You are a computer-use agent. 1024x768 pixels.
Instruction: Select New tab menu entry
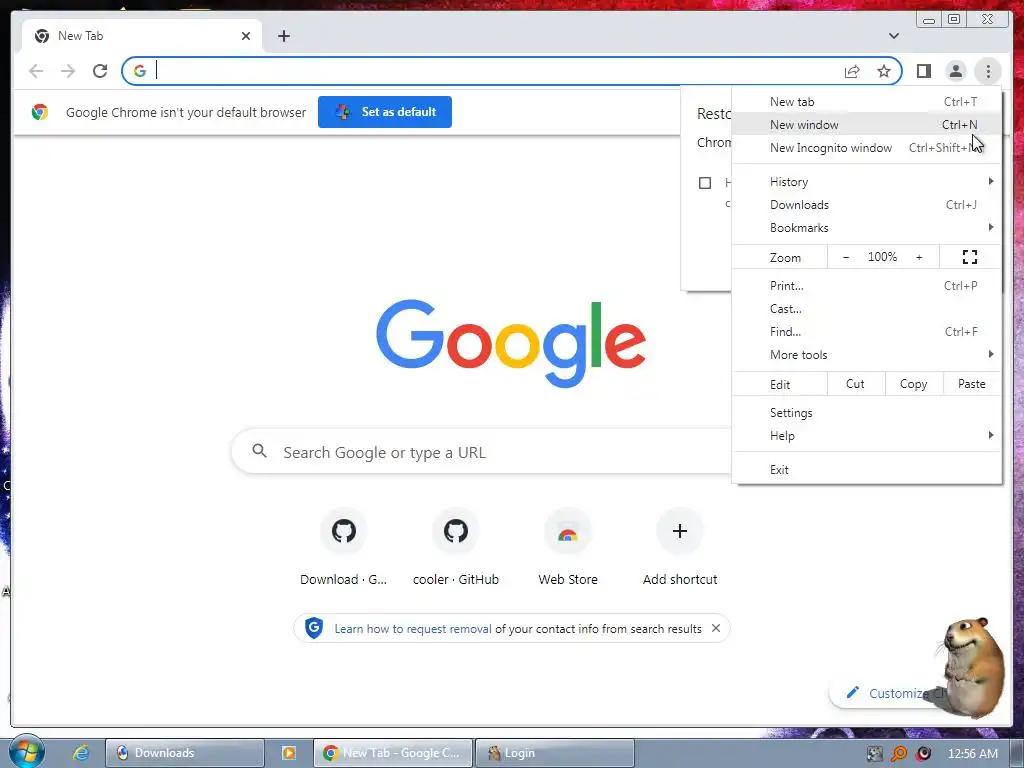pyautogui.click(x=867, y=101)
